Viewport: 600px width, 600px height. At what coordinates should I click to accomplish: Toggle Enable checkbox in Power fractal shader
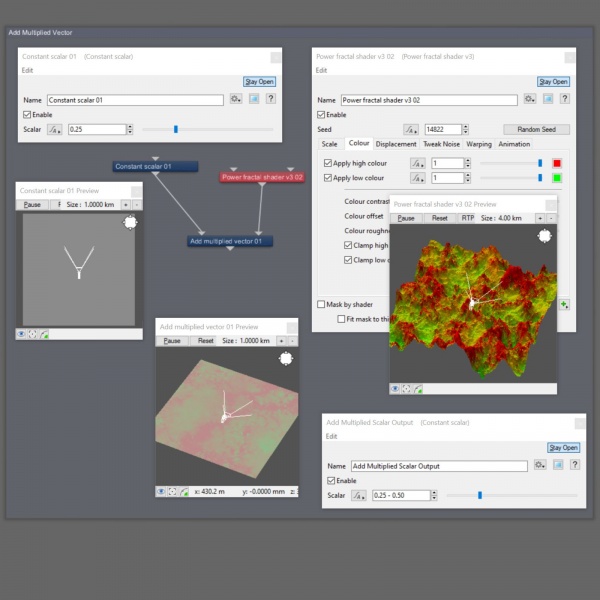(x=321, y=115)
